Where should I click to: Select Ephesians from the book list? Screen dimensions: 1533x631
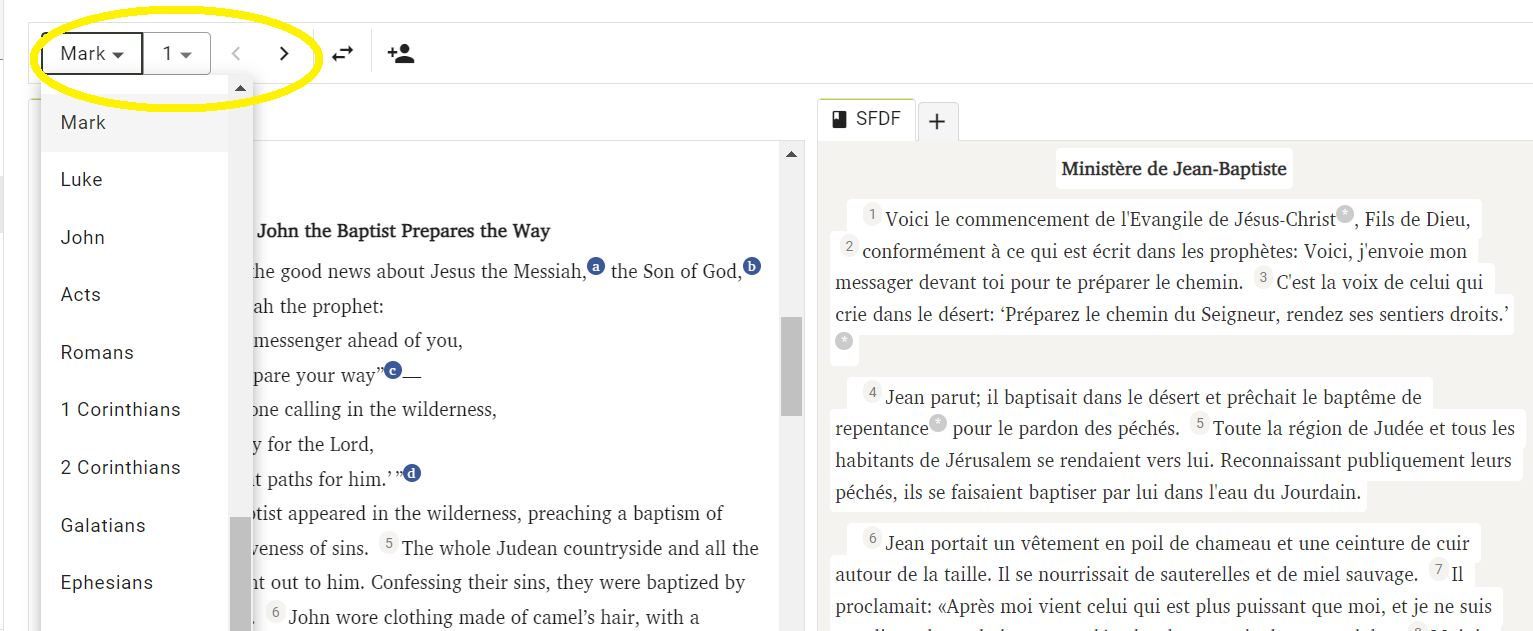(x=135, y=583)
